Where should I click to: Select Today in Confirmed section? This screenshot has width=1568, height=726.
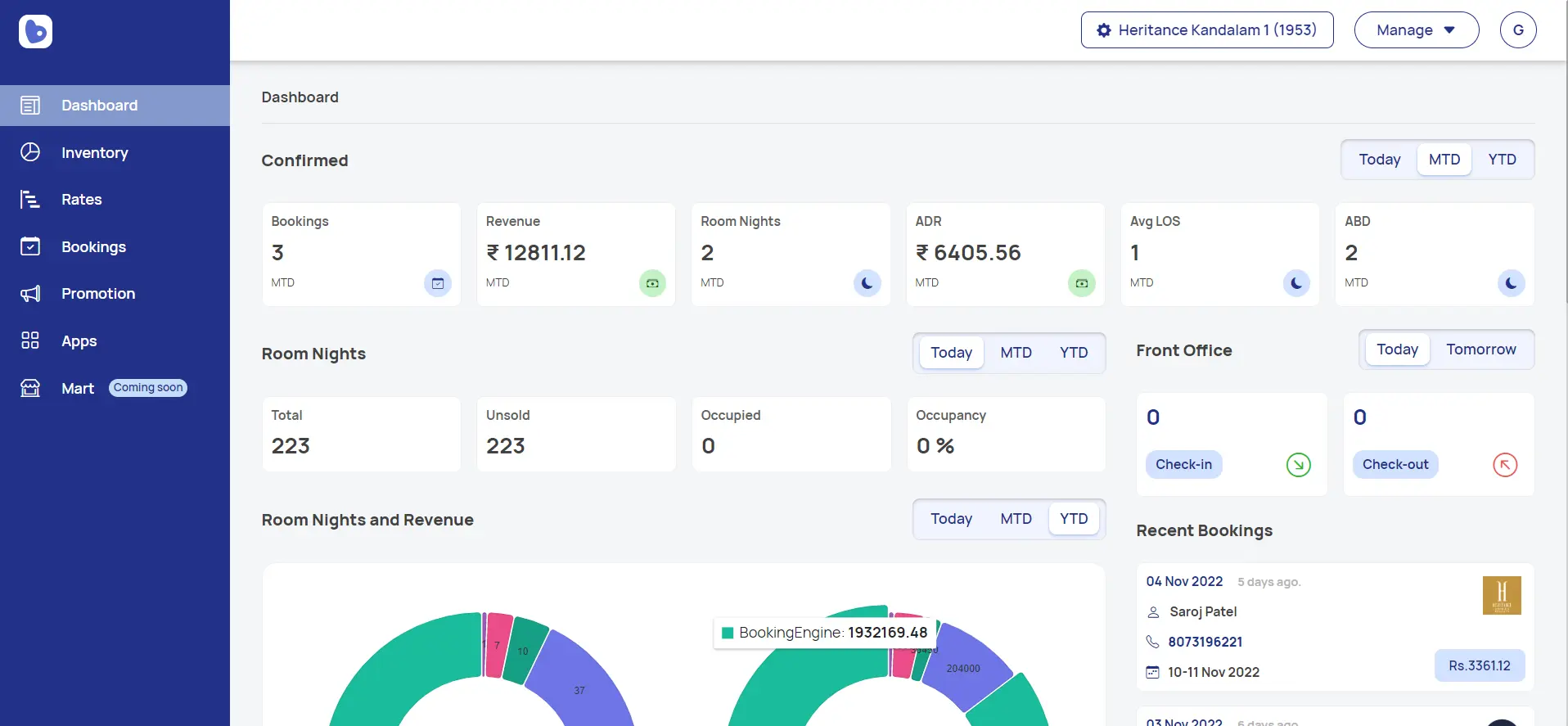tap(1380, 160)
